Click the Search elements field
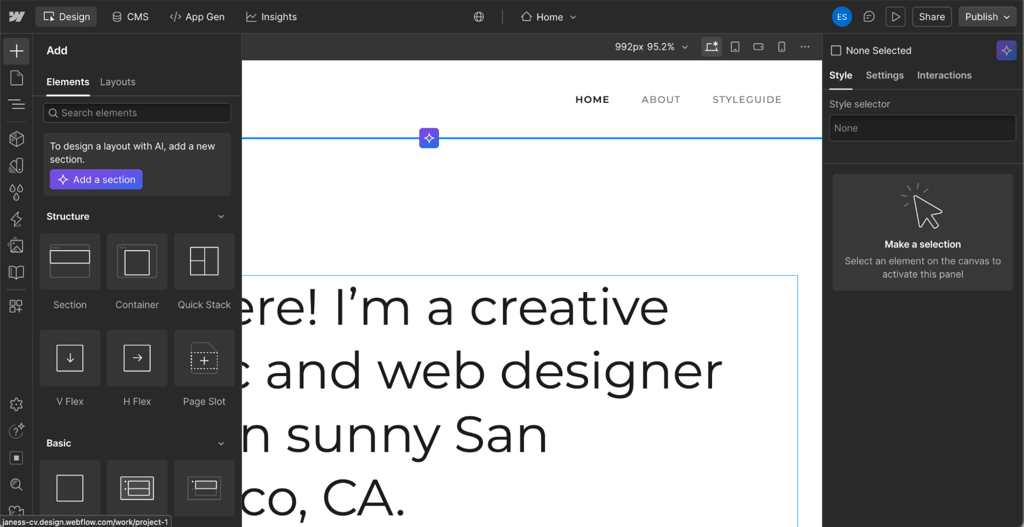 (x=137, y=113)
